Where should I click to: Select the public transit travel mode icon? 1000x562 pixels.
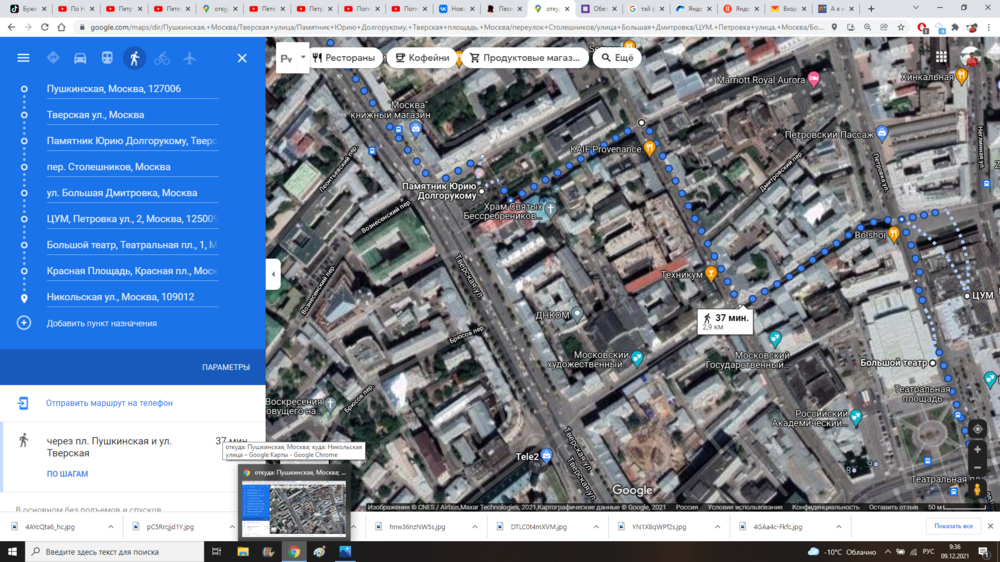click(x=107, y=58)
